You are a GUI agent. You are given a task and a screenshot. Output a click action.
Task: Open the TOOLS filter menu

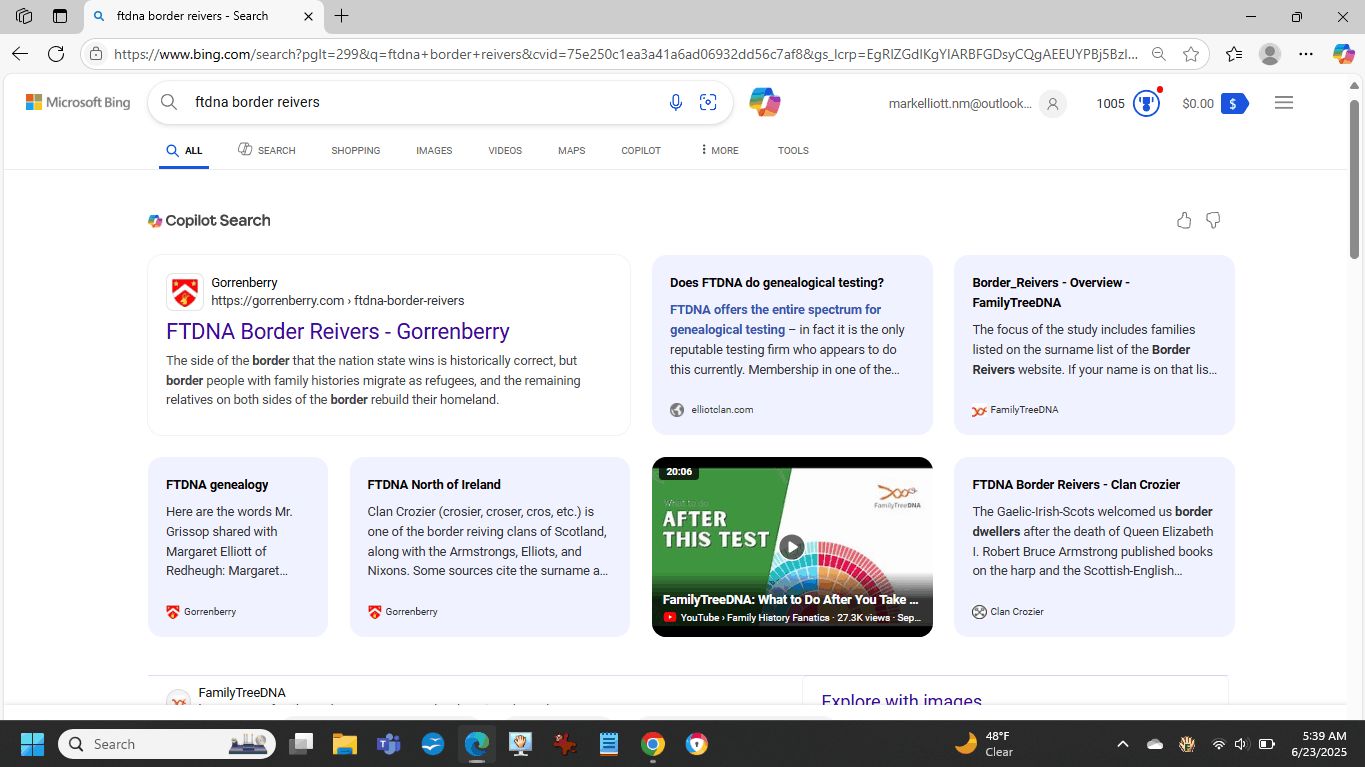[x=793, y=150]
